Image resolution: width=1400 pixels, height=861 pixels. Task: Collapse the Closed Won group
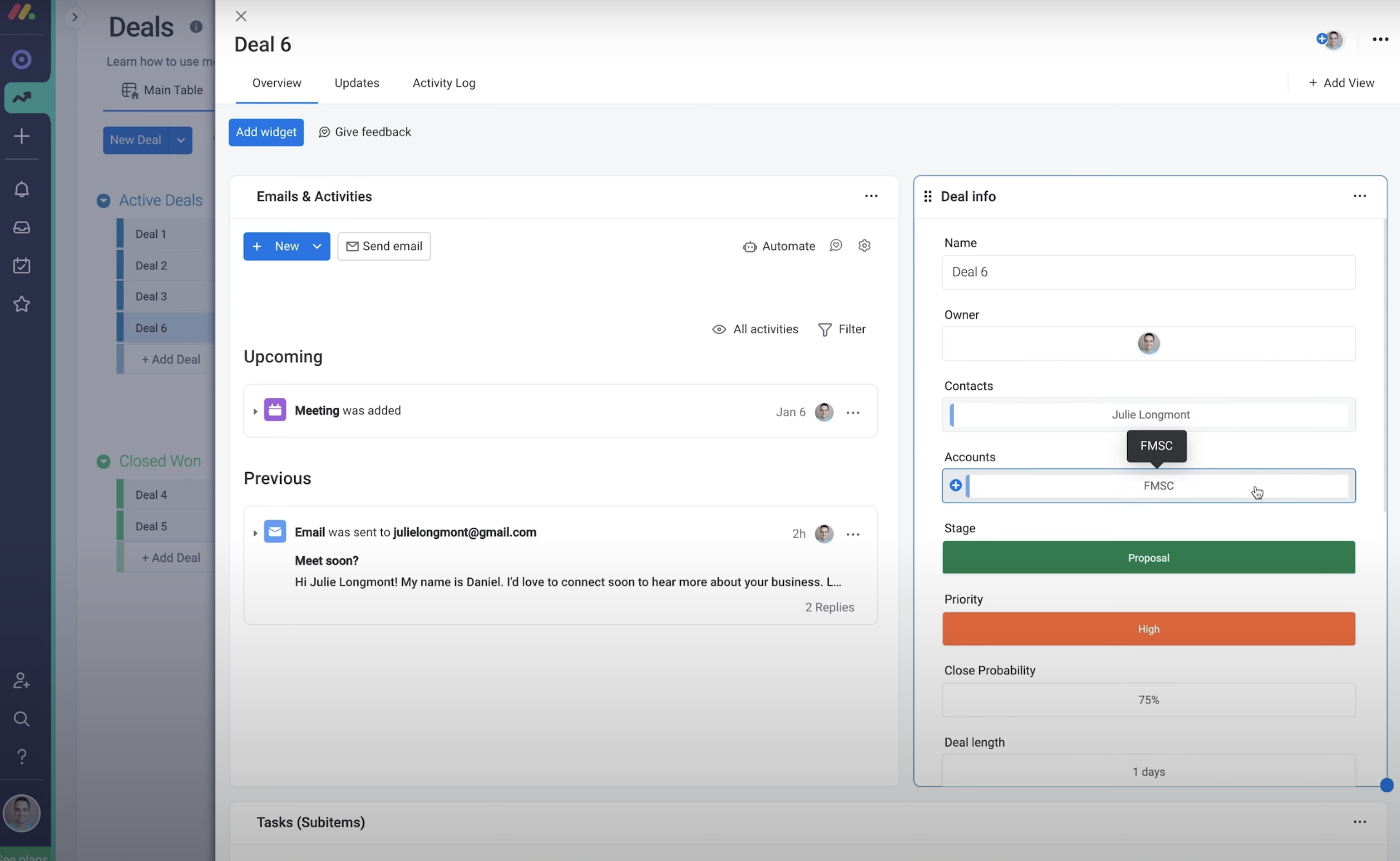point(103,461)
